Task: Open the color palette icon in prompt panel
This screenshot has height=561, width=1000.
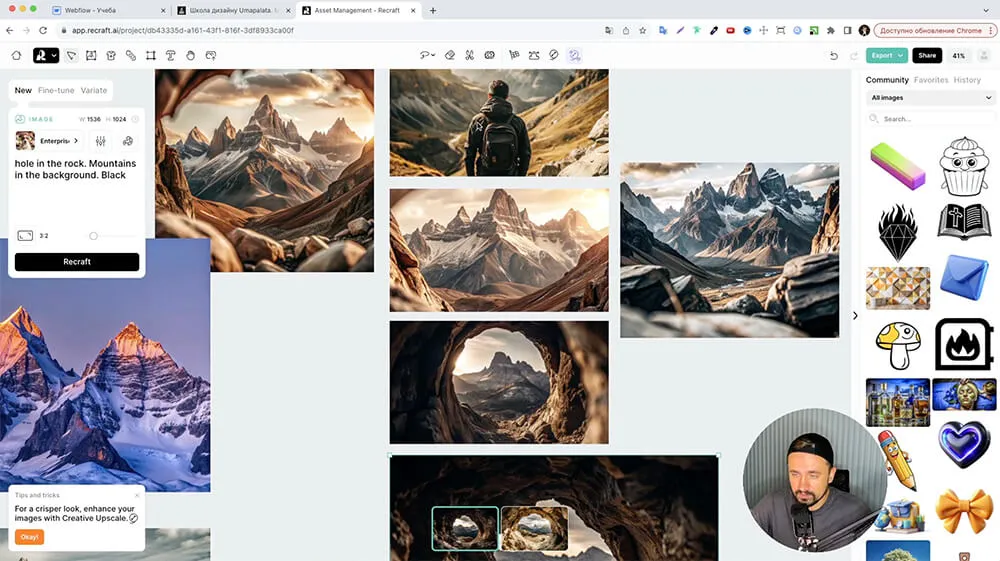Action: tap(128, 141)
